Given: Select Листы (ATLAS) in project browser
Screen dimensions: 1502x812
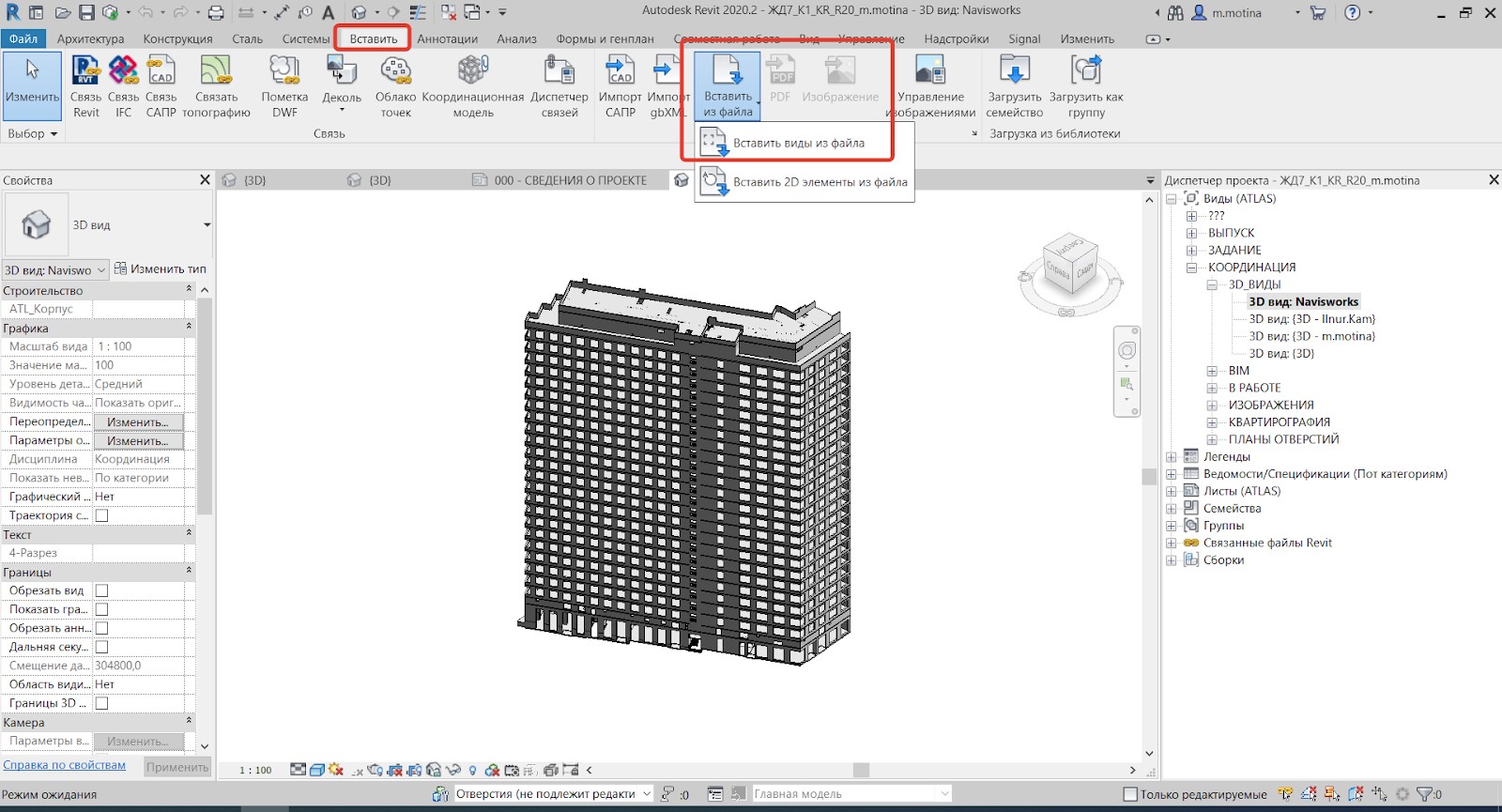Looking at the screenshot, I should point(1242,491).
